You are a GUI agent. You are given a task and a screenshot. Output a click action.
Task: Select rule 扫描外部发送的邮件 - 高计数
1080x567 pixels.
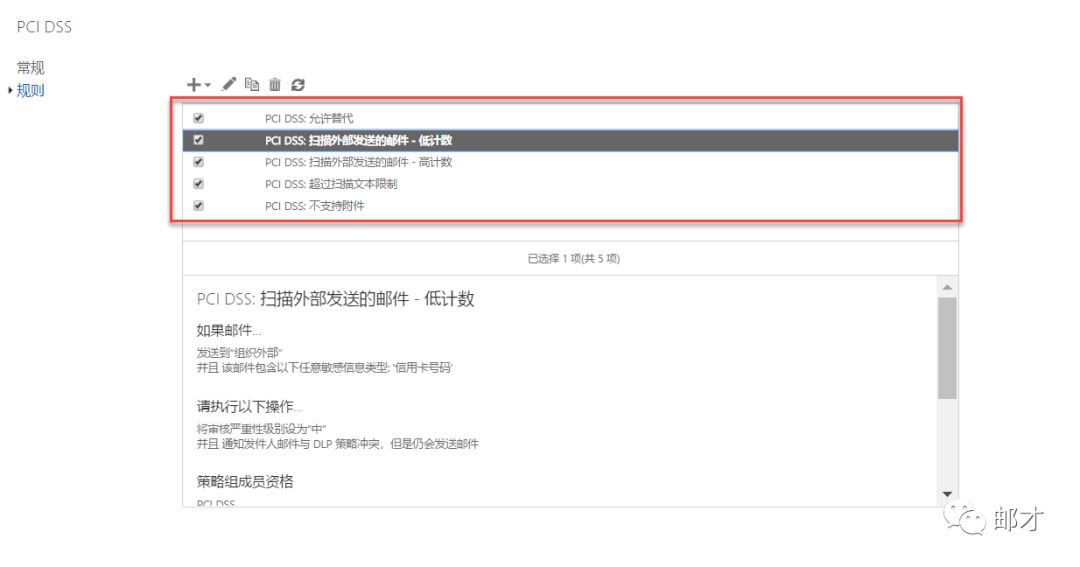pos(358,162)
